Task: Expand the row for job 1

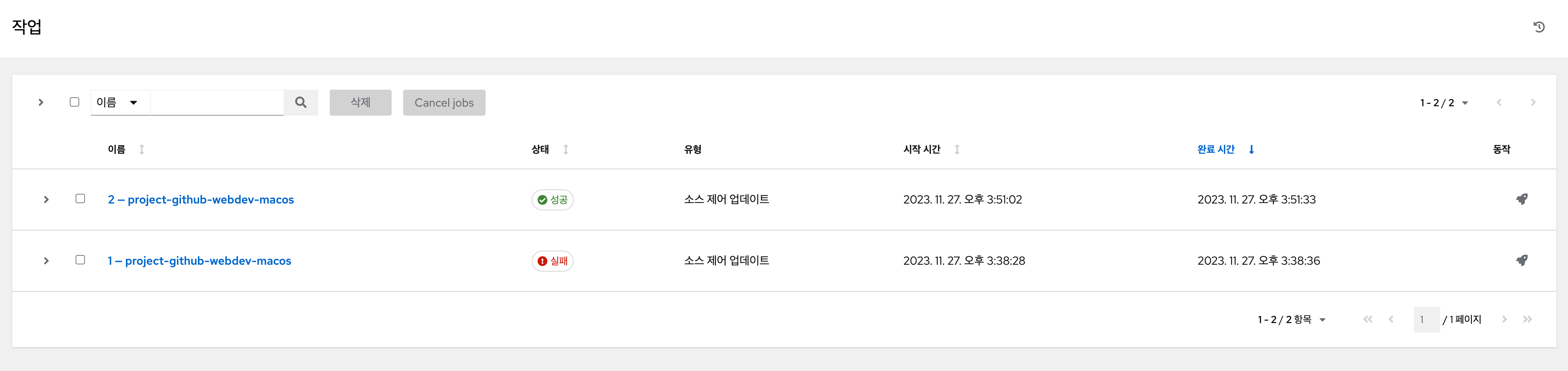Action: (x=46, y=261)
